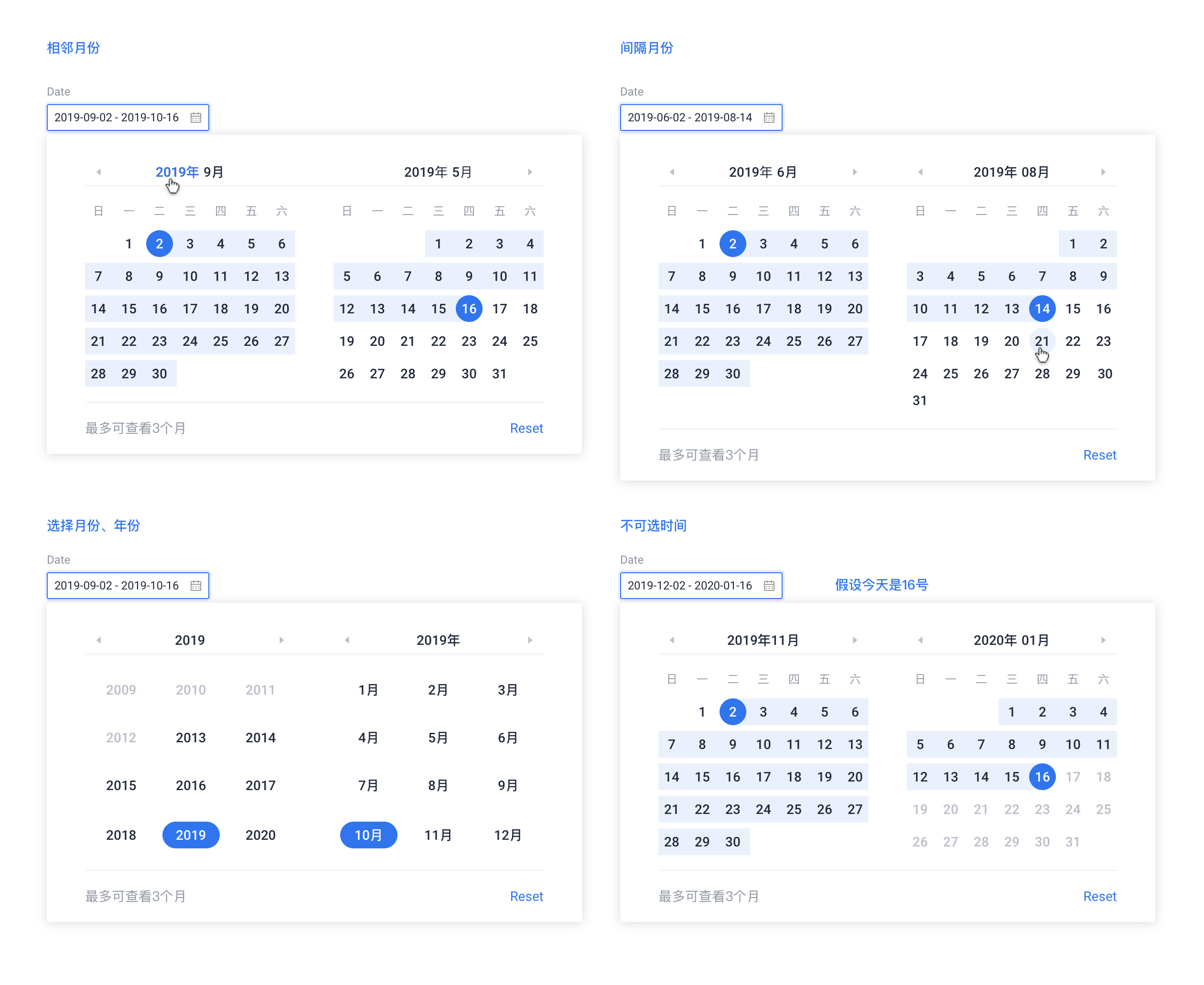Click calendar icon in 2019-12-02 date field
The width and height of the screenshot is (1204, 985).
(x=769, y=586)
